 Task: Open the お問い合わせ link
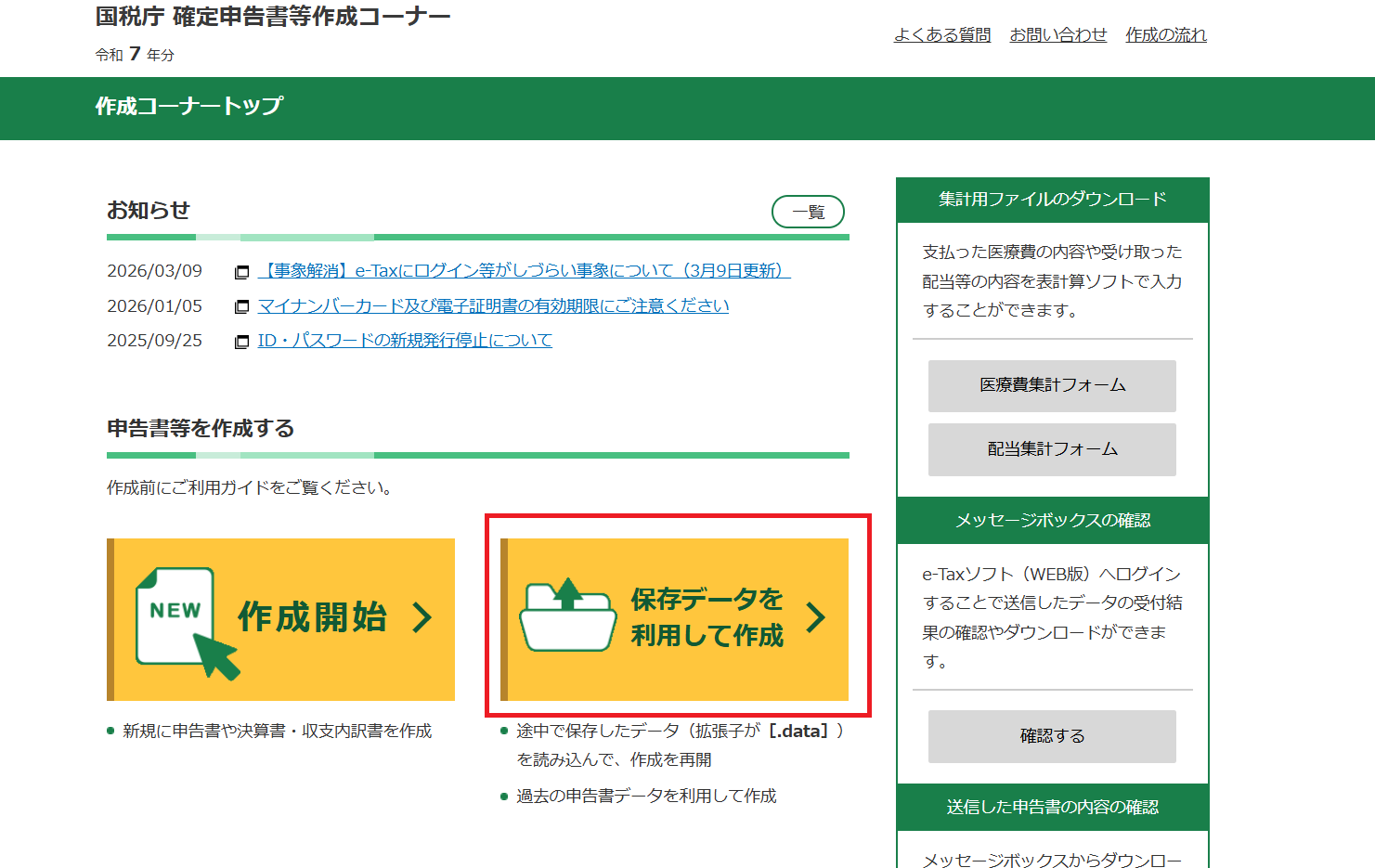point(1057,35)
